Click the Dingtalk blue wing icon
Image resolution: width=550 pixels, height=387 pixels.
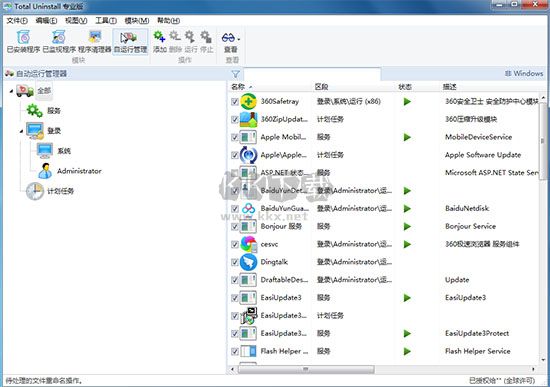(x=248, y=262)
